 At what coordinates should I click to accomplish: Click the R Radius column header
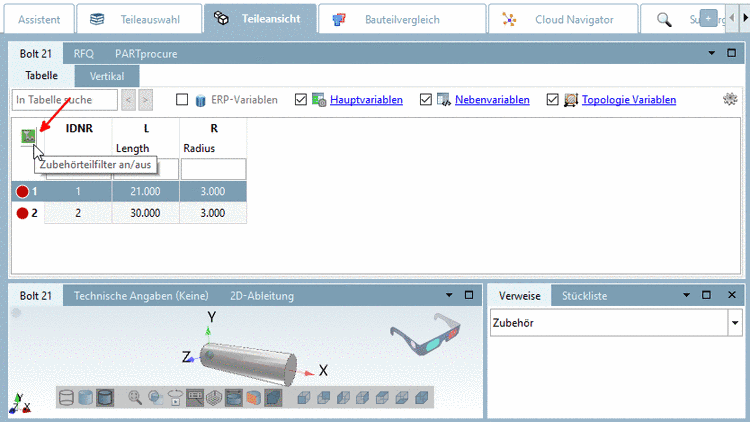click(213, 138)
